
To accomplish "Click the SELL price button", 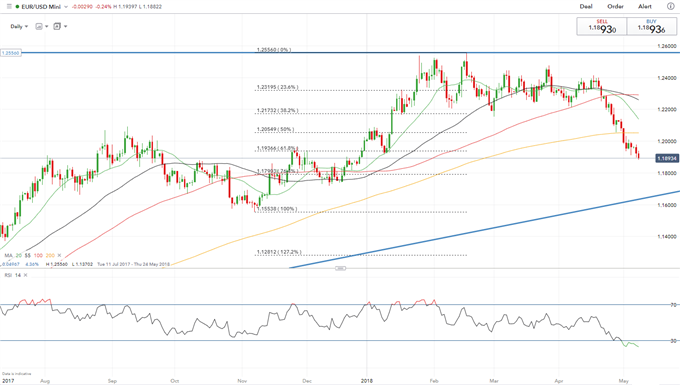I will pos(602,26).
